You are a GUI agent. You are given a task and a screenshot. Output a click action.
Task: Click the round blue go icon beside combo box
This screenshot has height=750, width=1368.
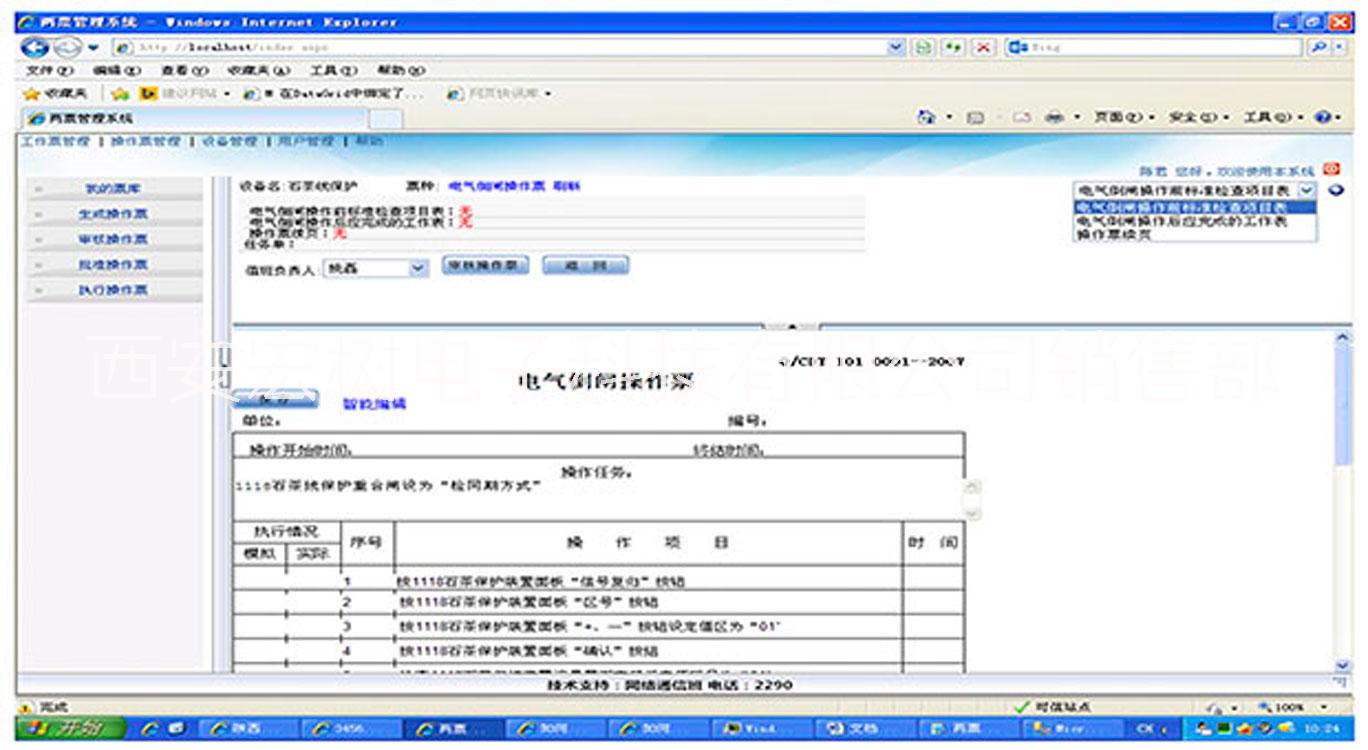(1335, 190)
